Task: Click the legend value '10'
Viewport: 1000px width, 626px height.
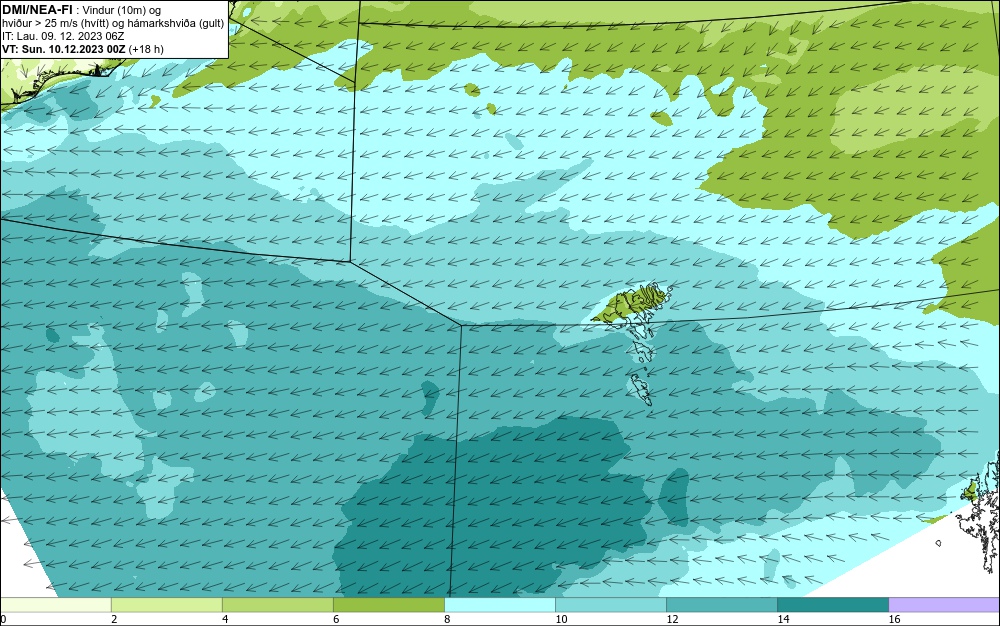Action: 561,619
